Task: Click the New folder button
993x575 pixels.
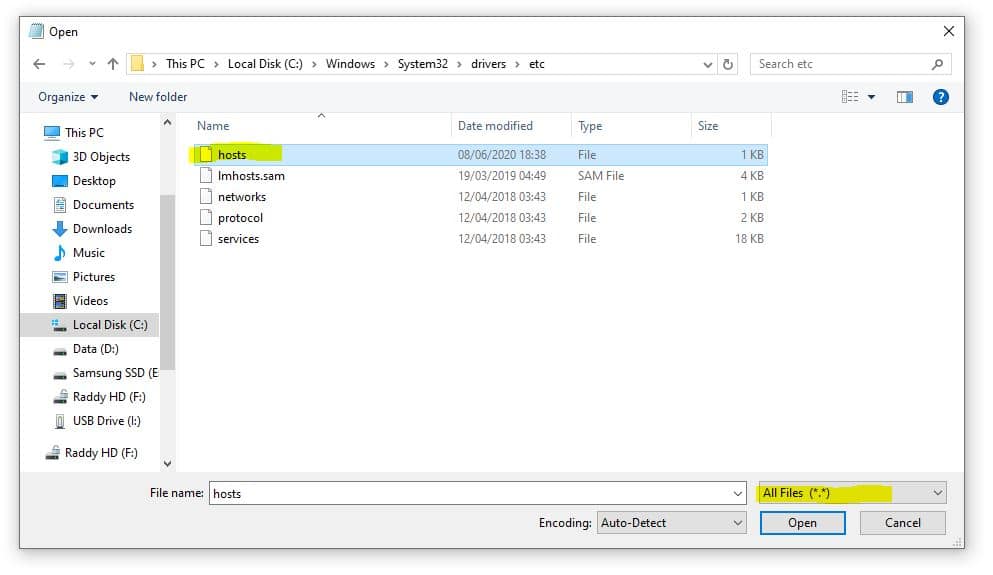Action: click(158, 97)
